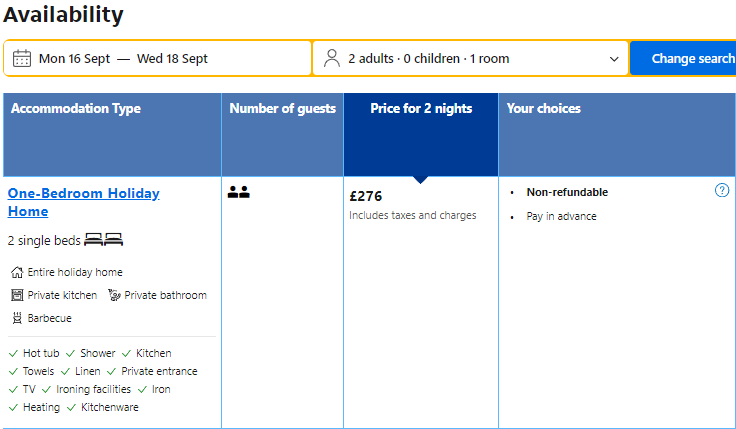Image resolution: width=736 pixels, height=429 pixels.
Task: Click the calendar icon in date field
Action: (x=22, y=58)
